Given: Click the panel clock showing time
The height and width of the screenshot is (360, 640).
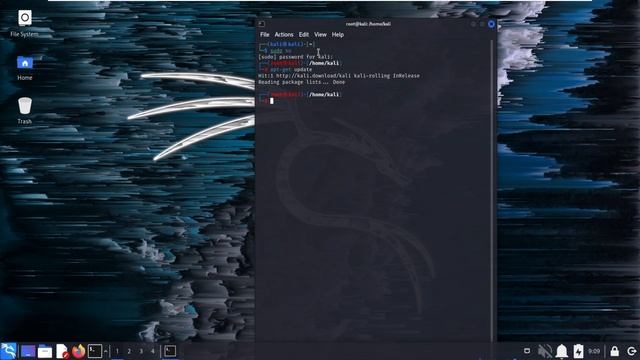Looking at the screenshot, I should 594,351.
